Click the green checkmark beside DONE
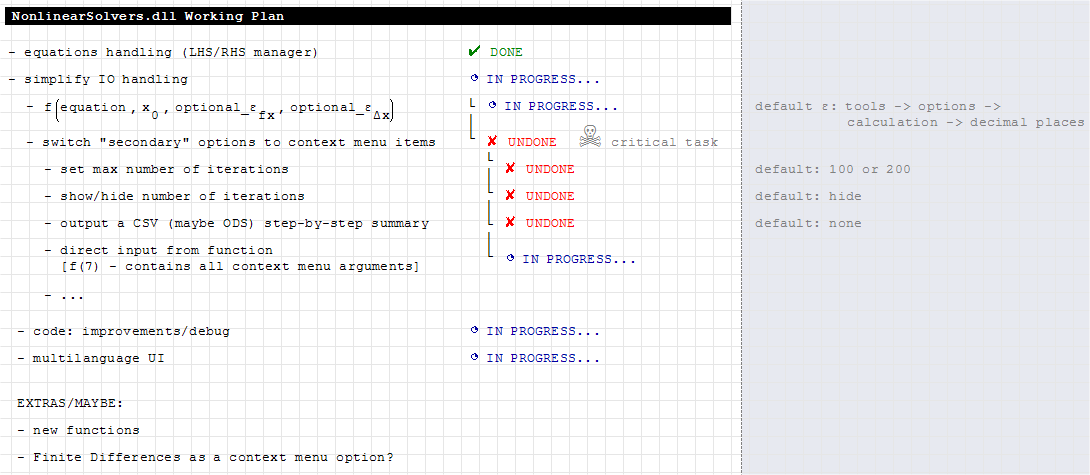Screen dimensions: 1090x475 (474, 51)
